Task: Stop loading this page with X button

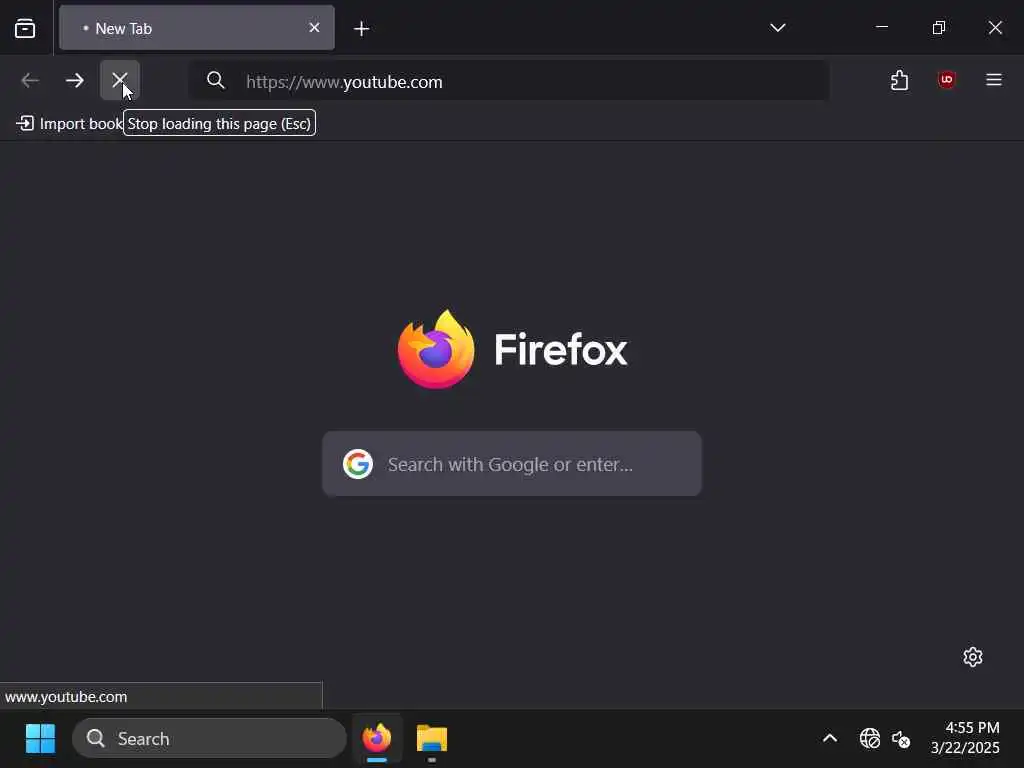Action: click(120, 80)
